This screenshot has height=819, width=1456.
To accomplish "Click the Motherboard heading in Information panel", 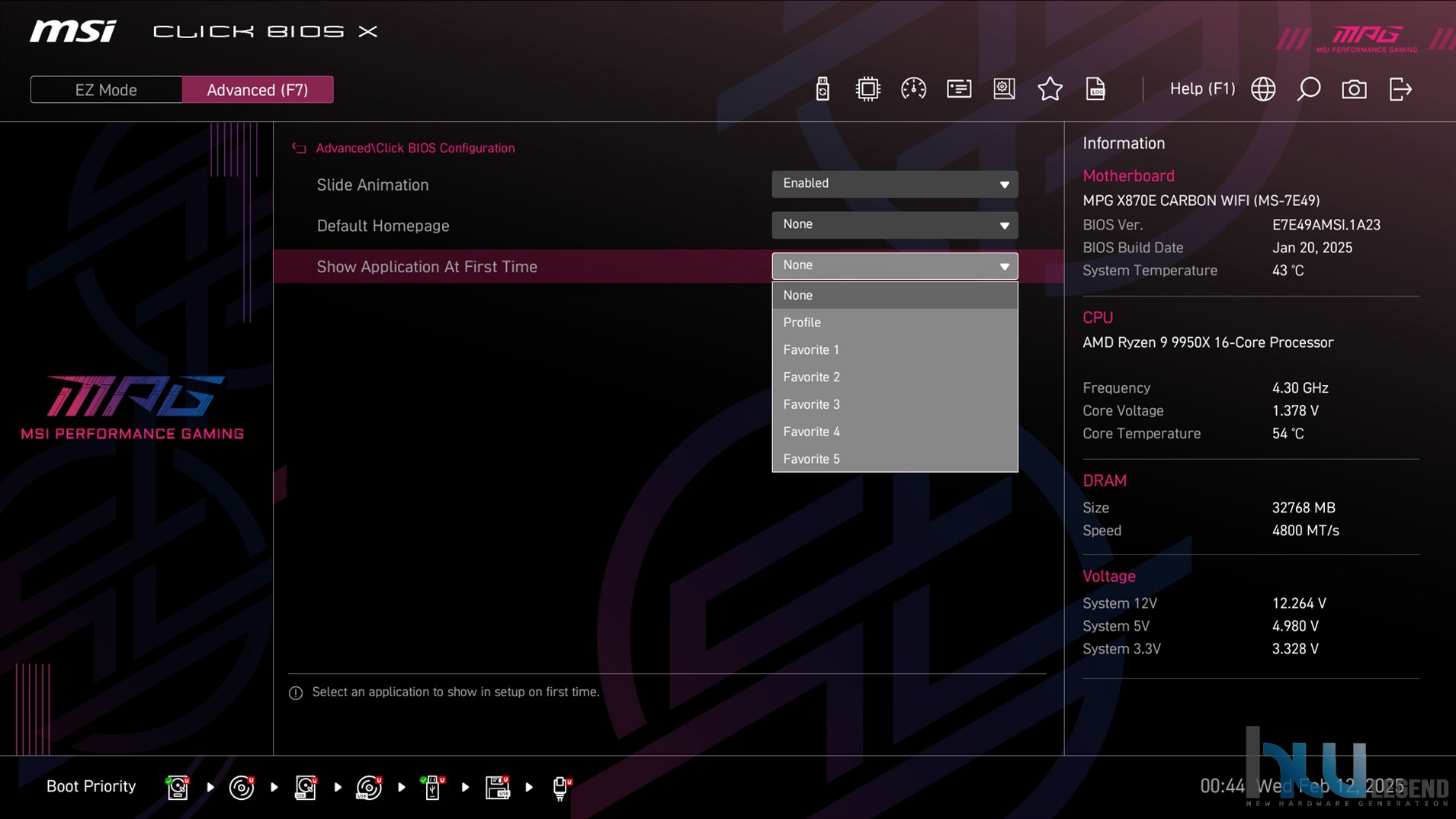I will 1129,176.
